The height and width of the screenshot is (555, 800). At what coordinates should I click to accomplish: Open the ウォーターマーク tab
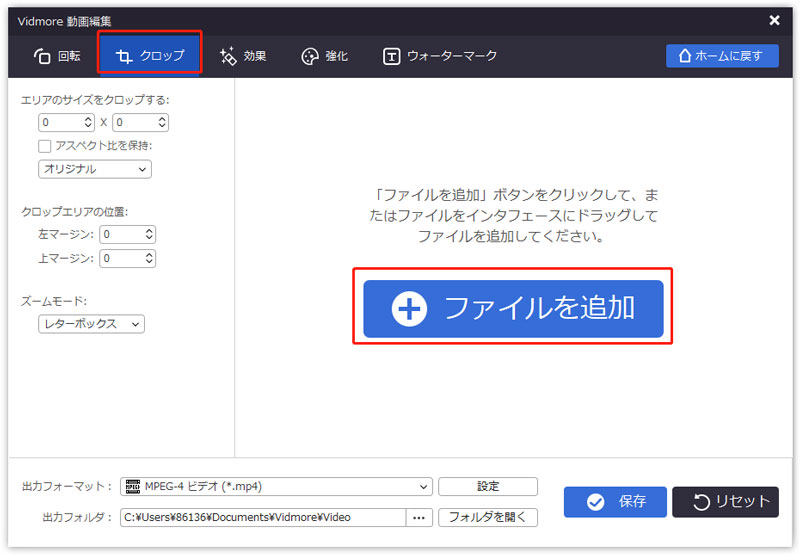pos(440,56)
